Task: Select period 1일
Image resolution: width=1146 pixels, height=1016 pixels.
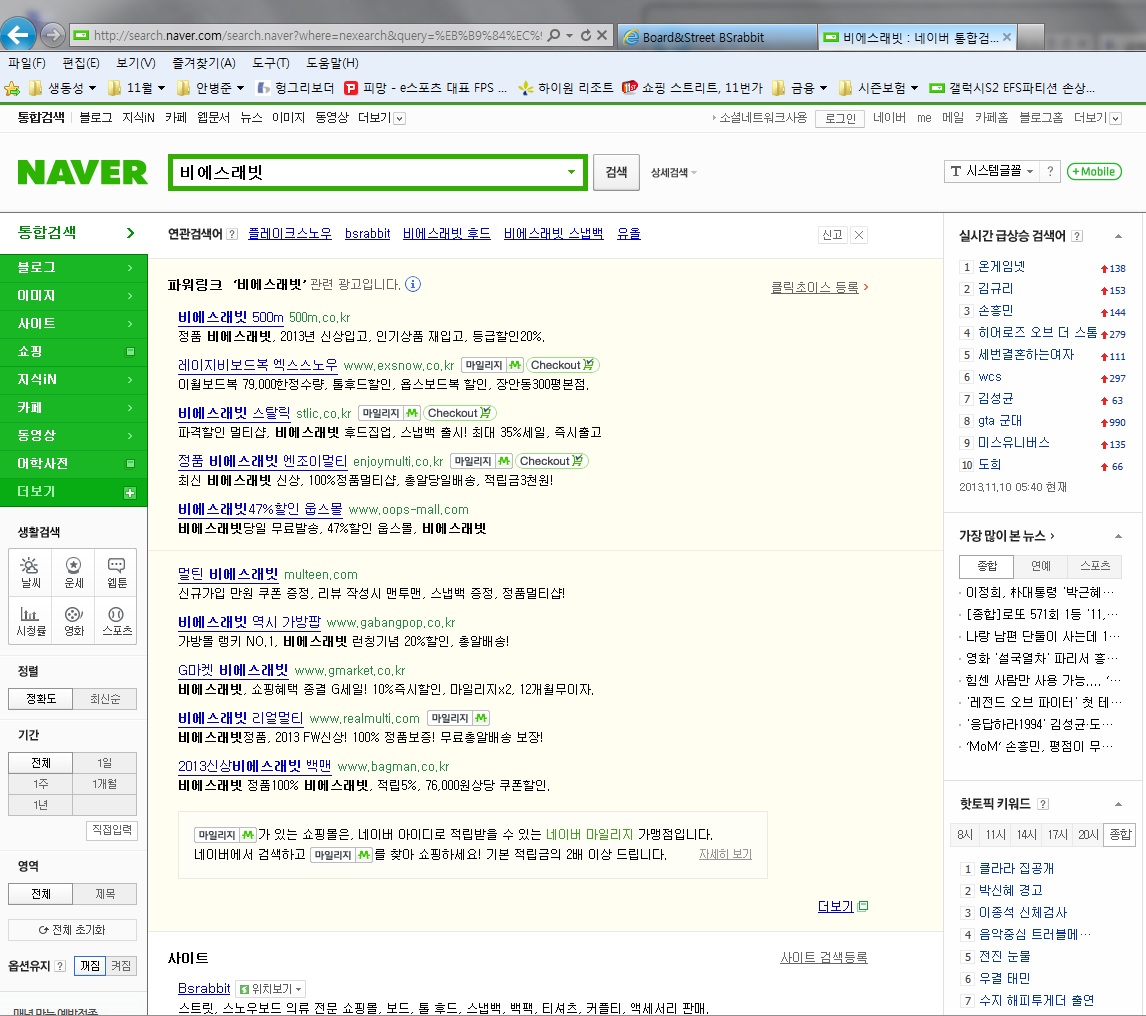Action: [x=105, y=762]
